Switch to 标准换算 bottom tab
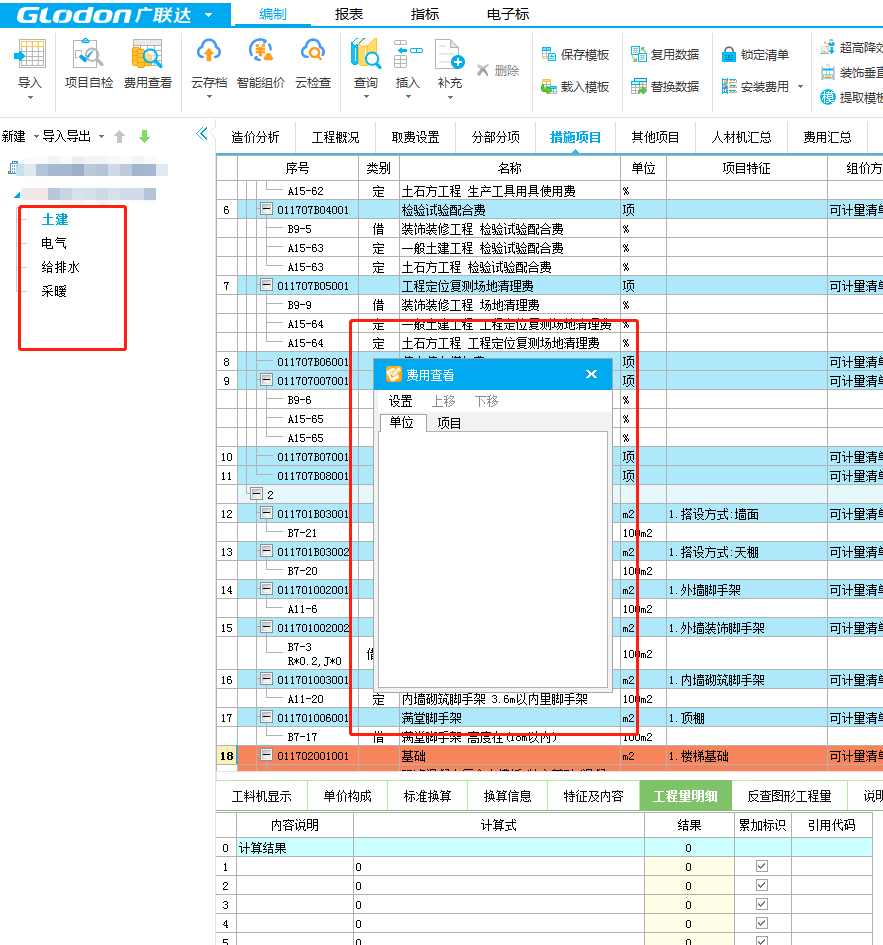The height and width of the screenshot is (945, 883). point(427,796)
